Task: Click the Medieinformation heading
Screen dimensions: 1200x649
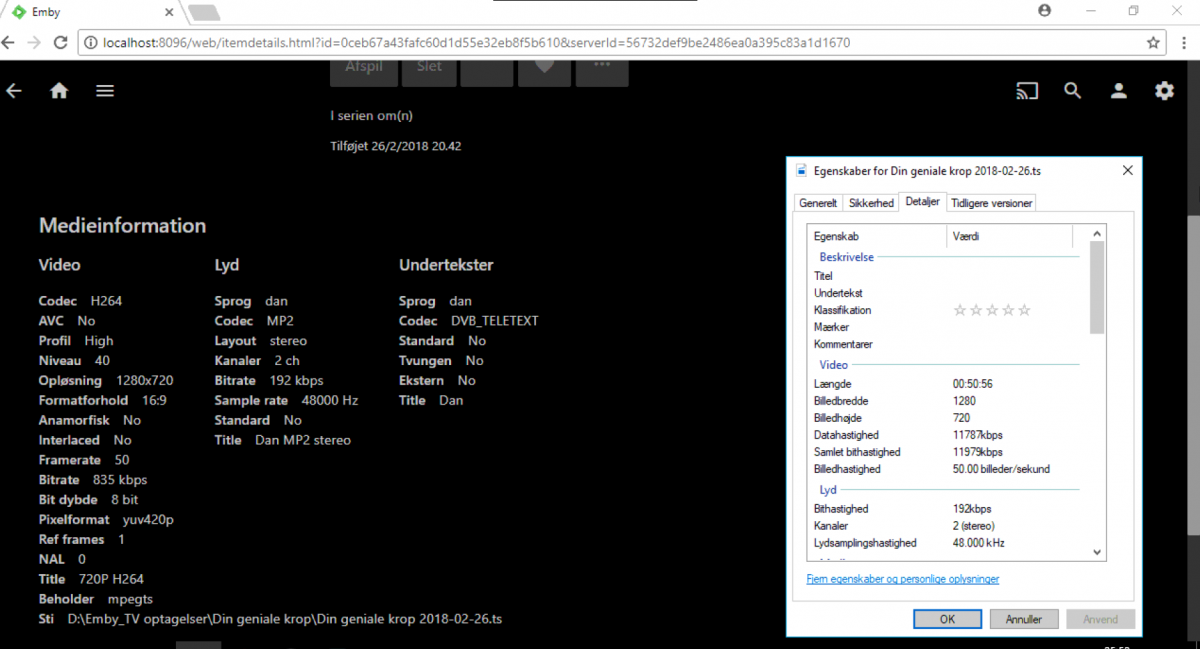Action: pyautogui.click(x=122, y=226)
